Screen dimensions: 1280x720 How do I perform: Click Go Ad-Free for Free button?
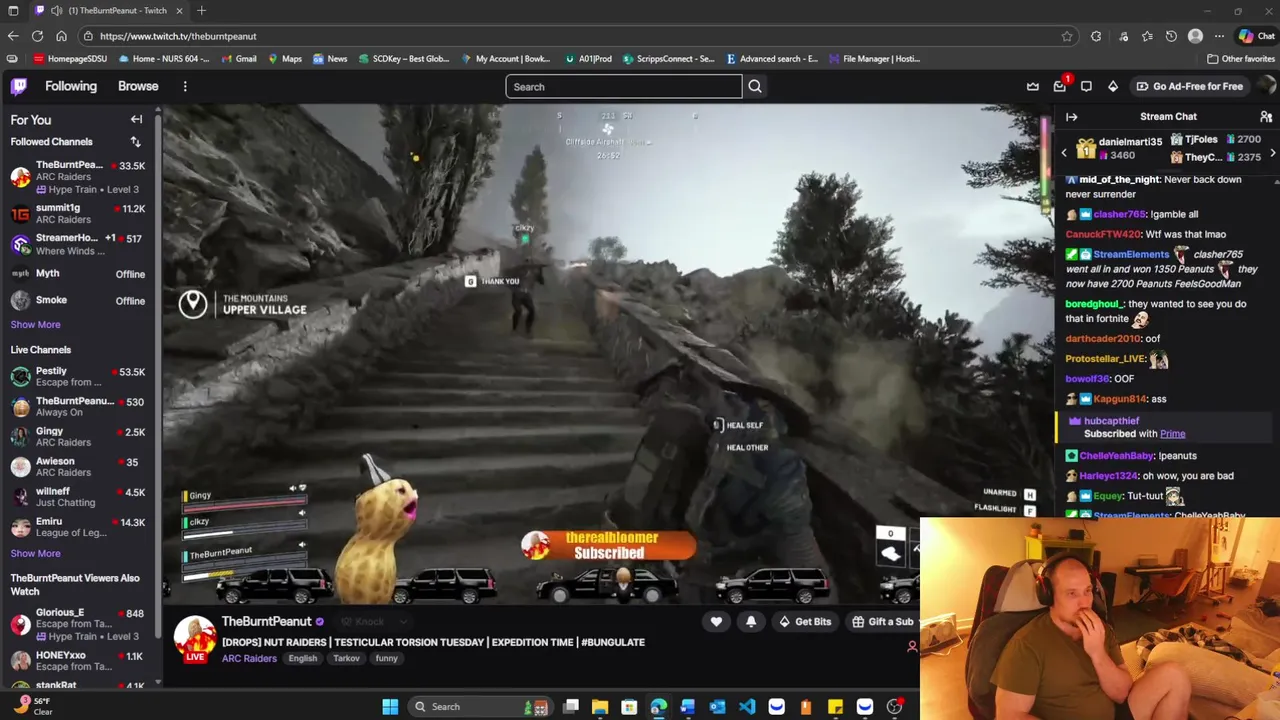tap(1190, 86)
